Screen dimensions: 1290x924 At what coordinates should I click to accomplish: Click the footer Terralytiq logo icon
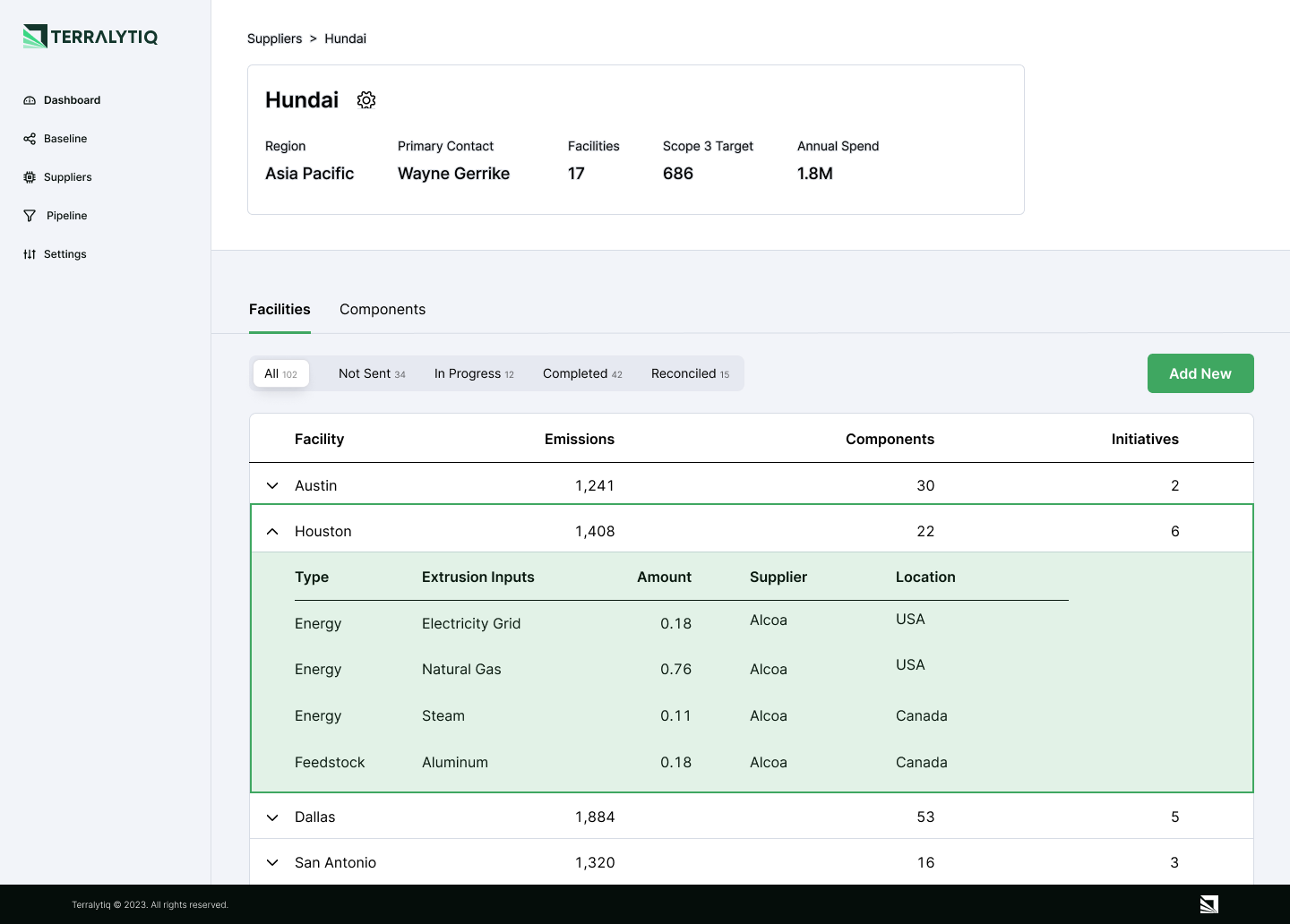tap(1209, 904)
